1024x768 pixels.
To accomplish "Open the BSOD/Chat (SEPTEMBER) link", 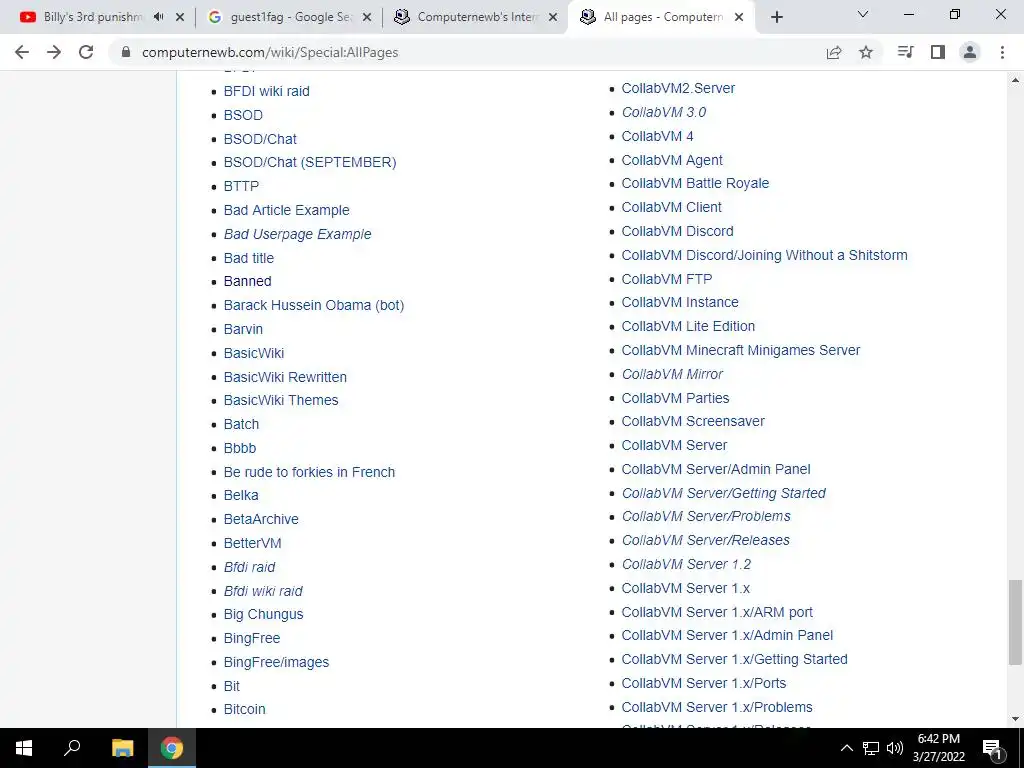I will coord(310,162).
